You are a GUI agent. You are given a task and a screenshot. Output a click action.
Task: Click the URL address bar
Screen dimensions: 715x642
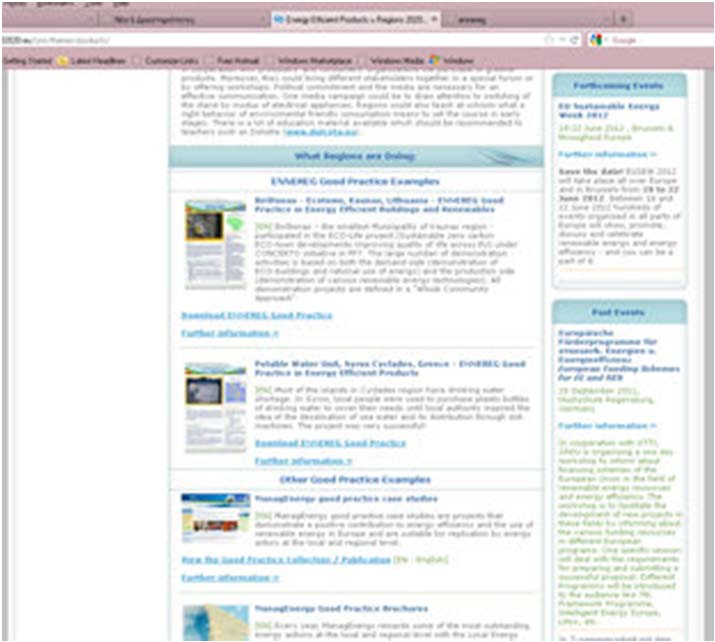[x=269, y=40]
